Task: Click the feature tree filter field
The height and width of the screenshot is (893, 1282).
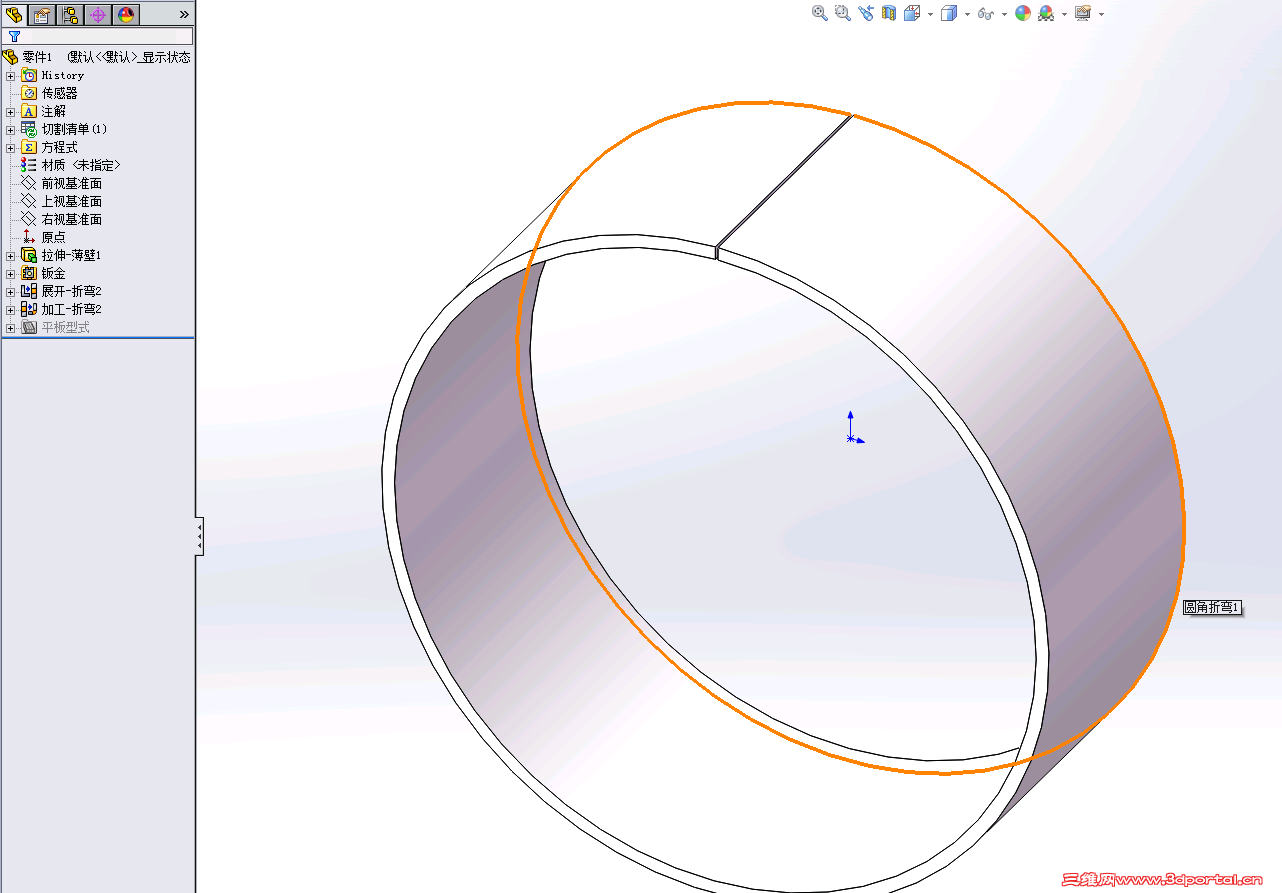Action: (x=98, y=36)
